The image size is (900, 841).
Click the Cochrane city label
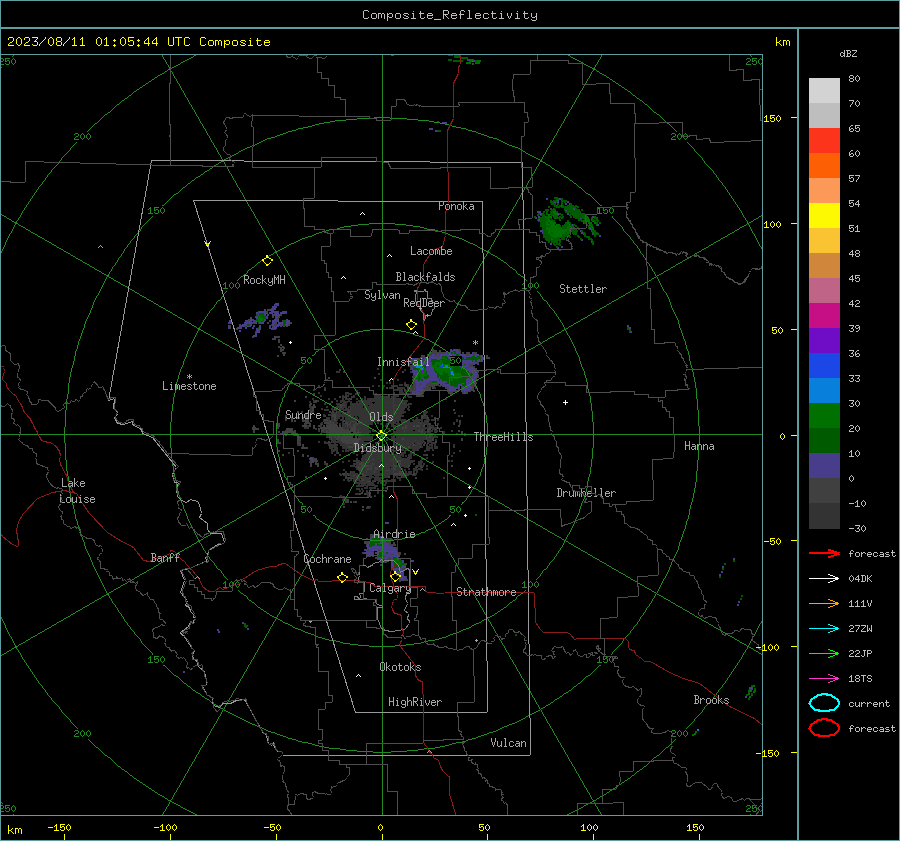pyautogui.click(x=327, y=559)
